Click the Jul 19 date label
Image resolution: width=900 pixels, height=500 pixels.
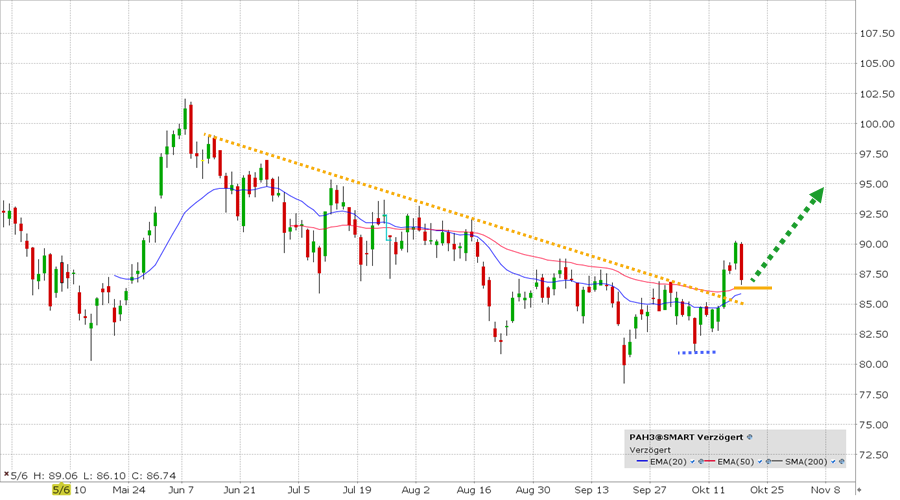pyautogui.click(x=357, y=490)
